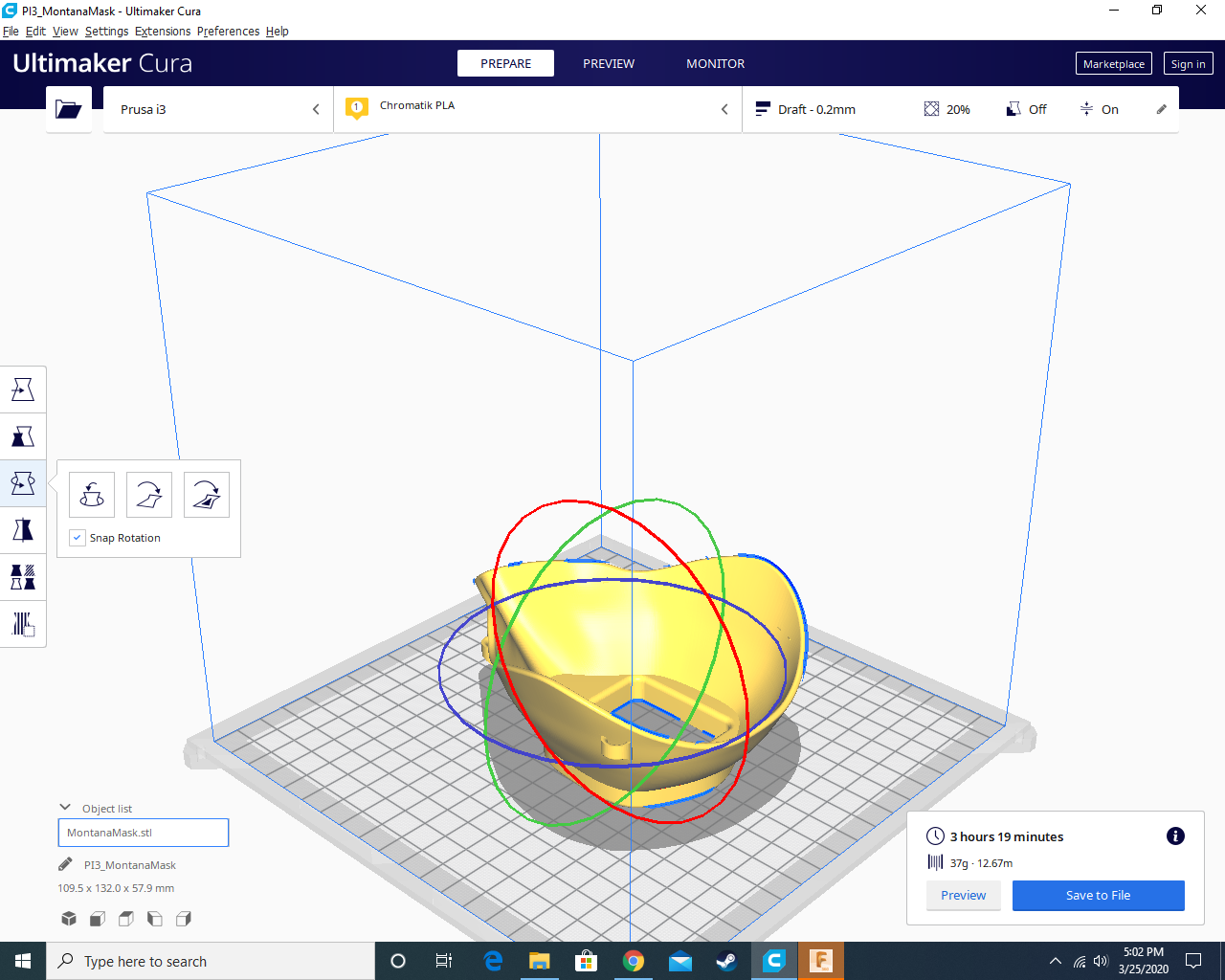Select MontanaMask.stl in the object list
Image resolution: width=1225 pixels, height=980 pixels.
coord(144,833)
